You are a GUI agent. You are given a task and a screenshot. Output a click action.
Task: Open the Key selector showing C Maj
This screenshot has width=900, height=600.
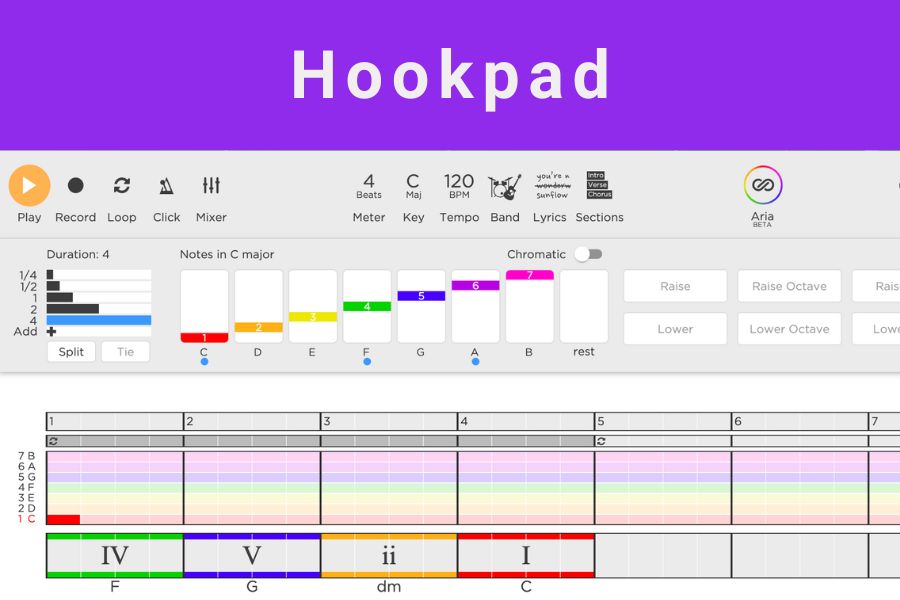tap(413, 186)
